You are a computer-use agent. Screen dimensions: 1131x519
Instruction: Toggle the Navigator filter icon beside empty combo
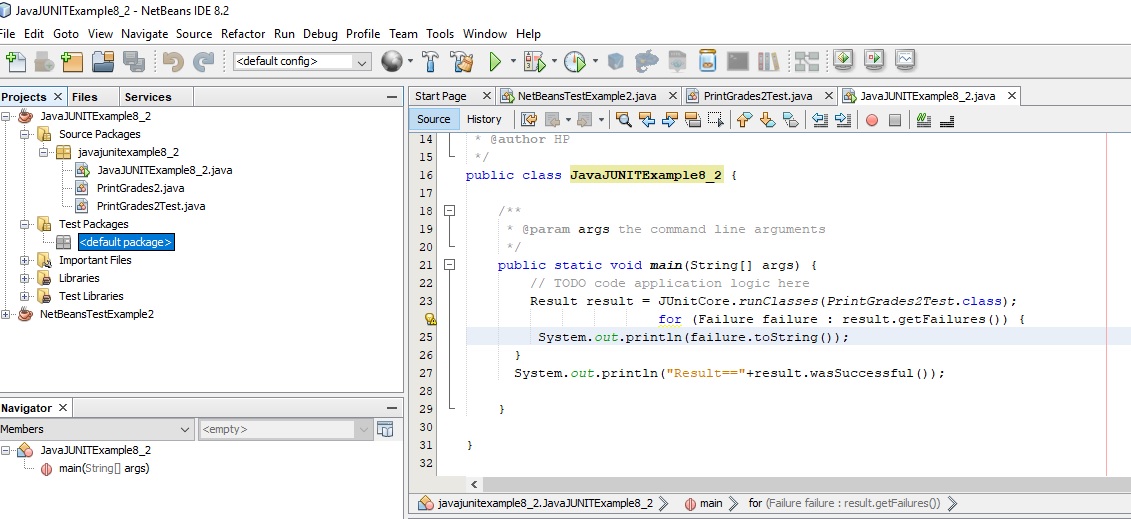pyautogui.click(x=386, y=429)
